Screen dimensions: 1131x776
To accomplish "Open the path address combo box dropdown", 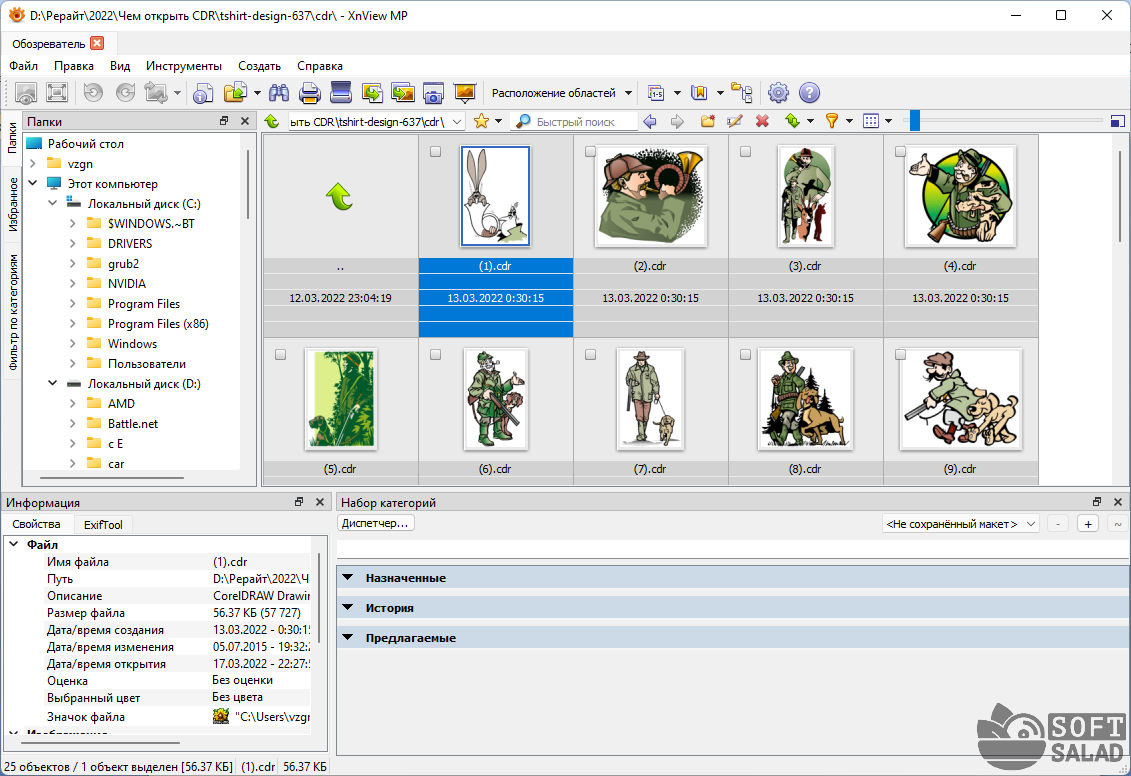I will click(457, 122).
